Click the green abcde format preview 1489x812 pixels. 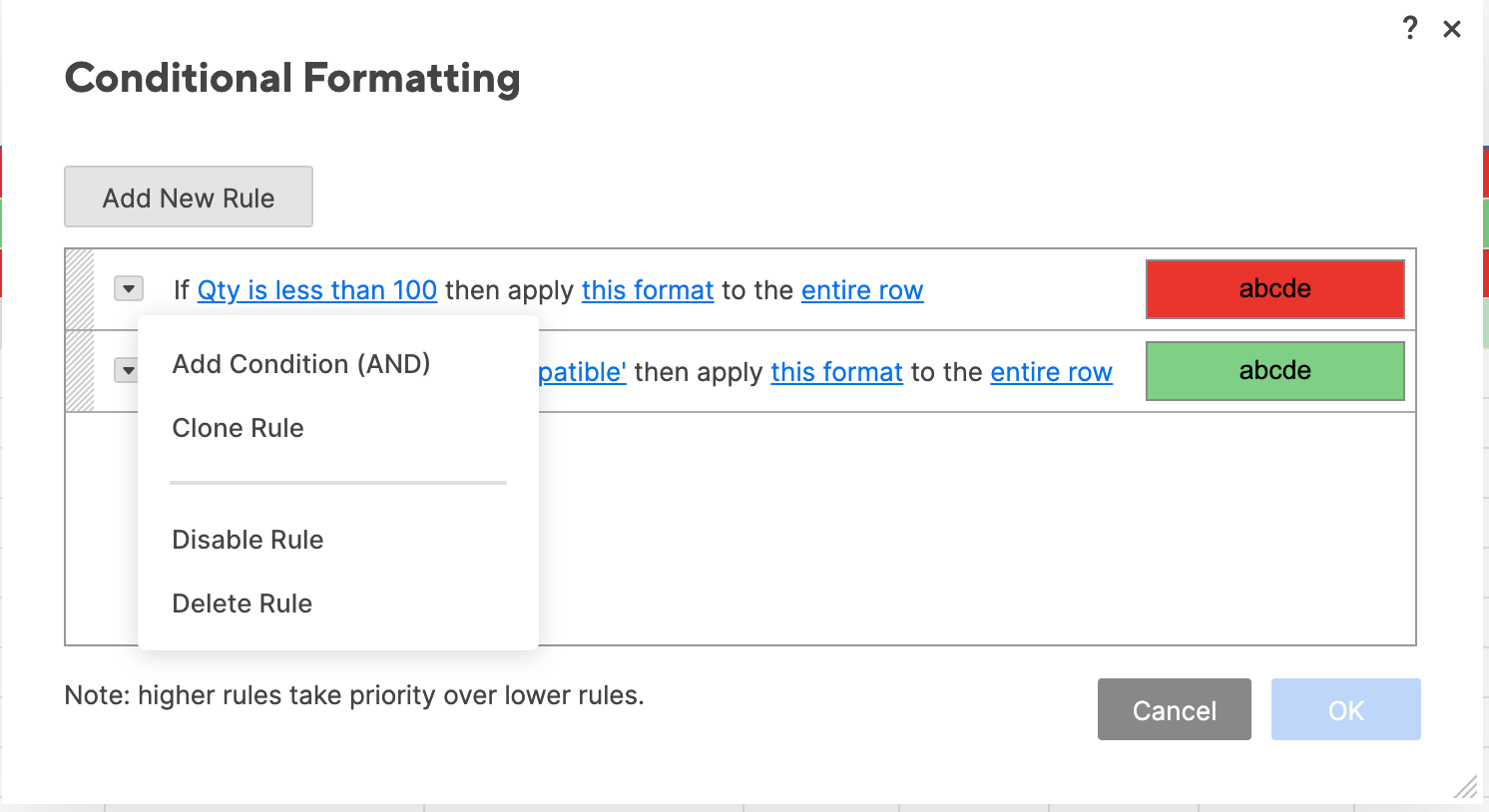click(1274, 371)
